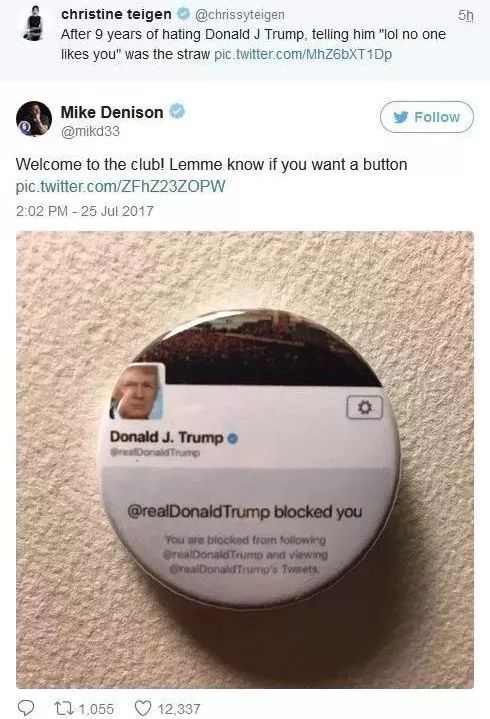Screen dimensions: 490x719
Task: Enlarge the blocked-you button photo
Action: point(245,459)
